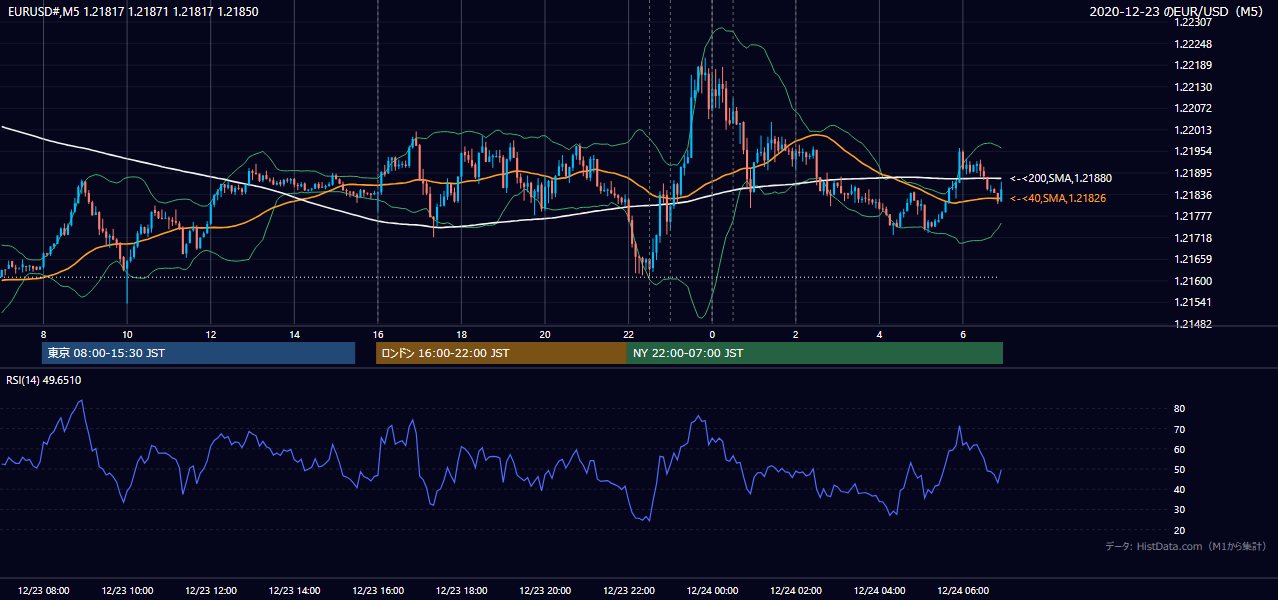This screenshot has height=600, width=1278.
Task: Click hour tick 22 under price chart
Action: click(x=629, y=334)
